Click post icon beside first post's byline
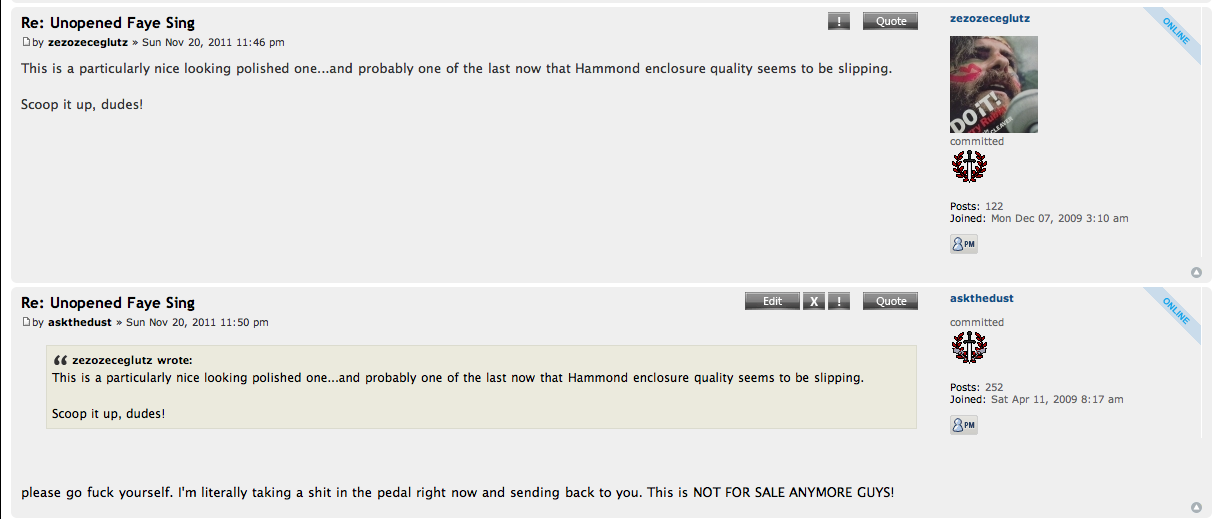The width and height of the screenshot is (1212, 519). 26,43
